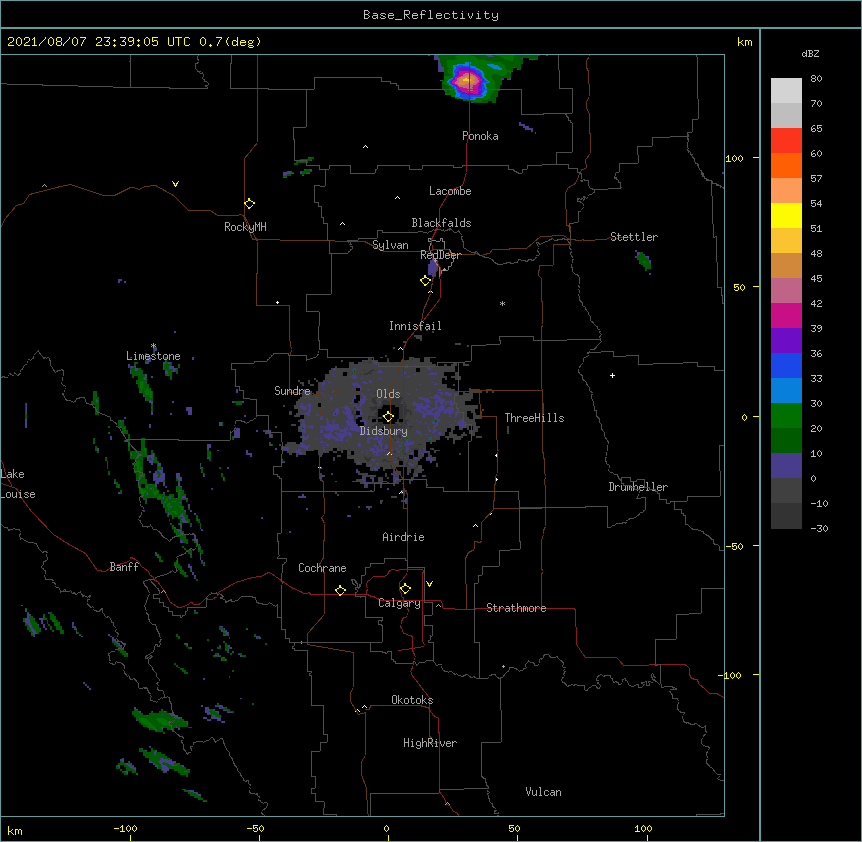Pick the magenta 39–42 dBZ legend swatch
Image resolution: width=862 pixels, height=842 pixels.
pos(786,315)
